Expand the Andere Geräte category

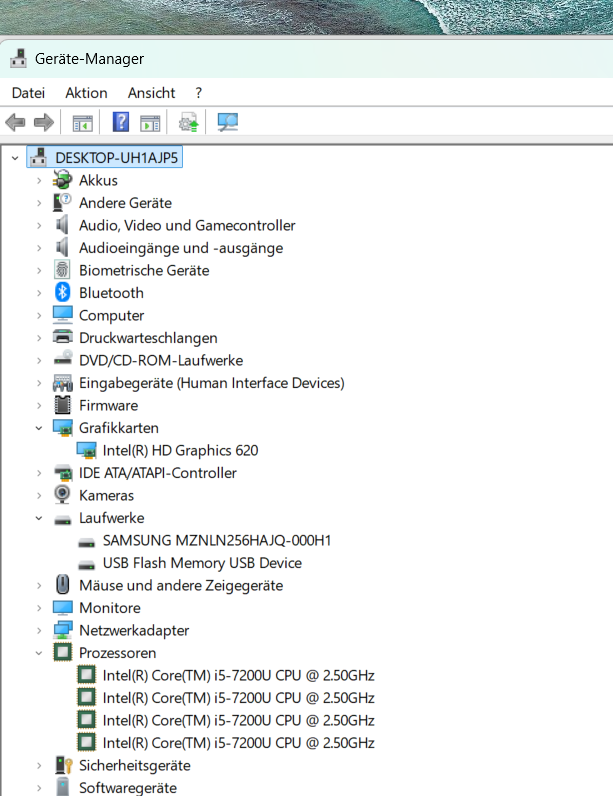pos(39,203)
